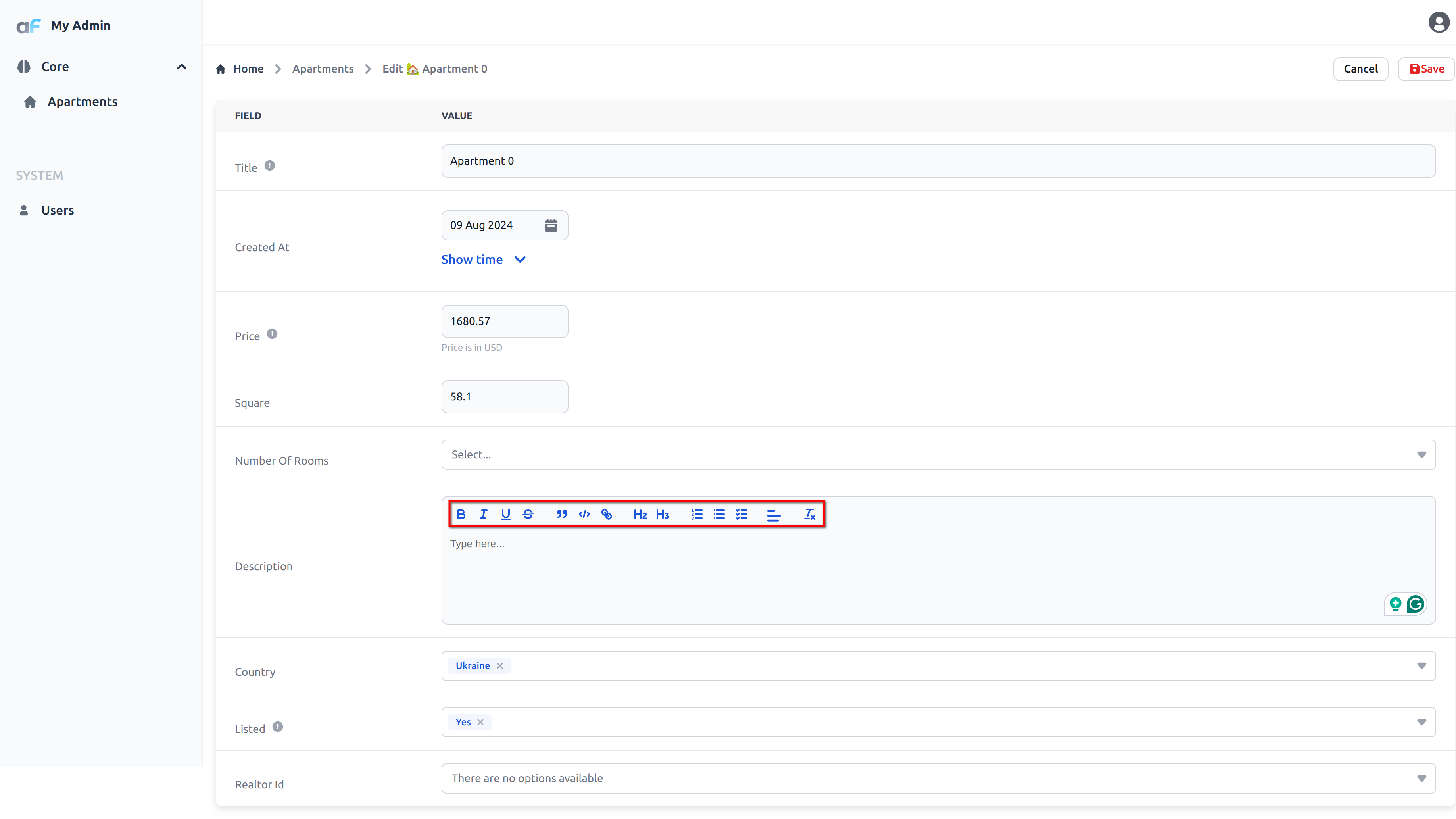The width and height of the screenshot is (1456, 819).
Task: Click the Cancel button
Action: (x=1360, y=69)
